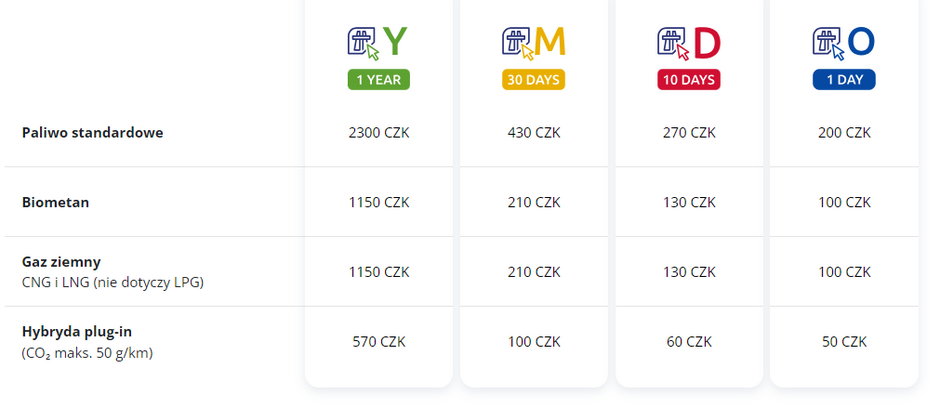
Task: Click the 50 CZK hybrid one-day price
Action: point(844,342)
